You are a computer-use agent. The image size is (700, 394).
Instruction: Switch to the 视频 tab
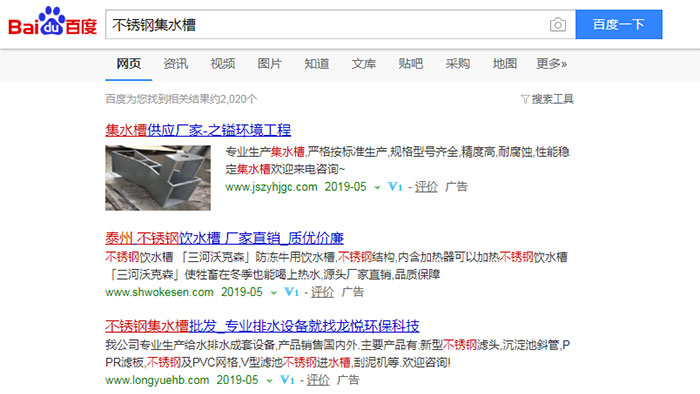[x=223, y=64]
